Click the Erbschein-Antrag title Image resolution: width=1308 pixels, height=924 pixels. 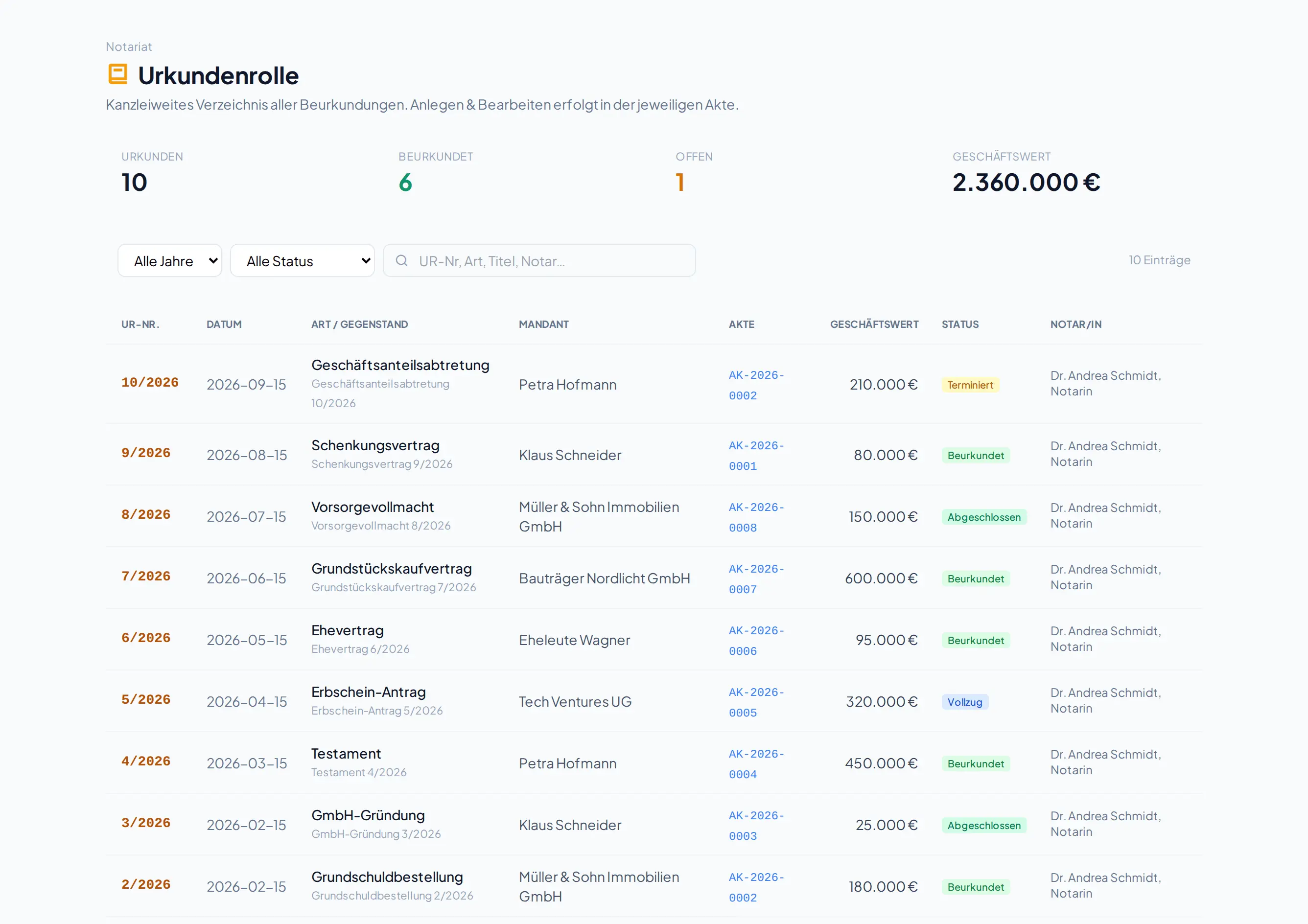pyautogui.click(x=369, y=692)
